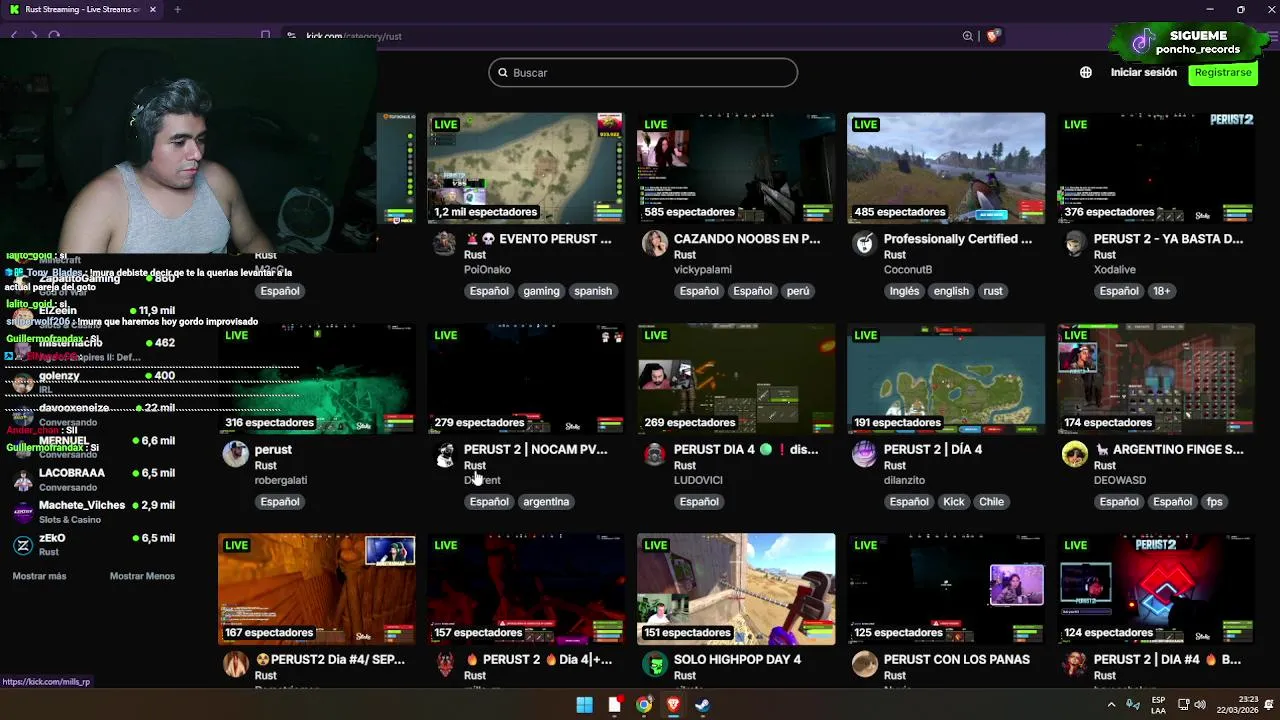
Task: Open the Windows Start menu
Action: tap(584, 705)
